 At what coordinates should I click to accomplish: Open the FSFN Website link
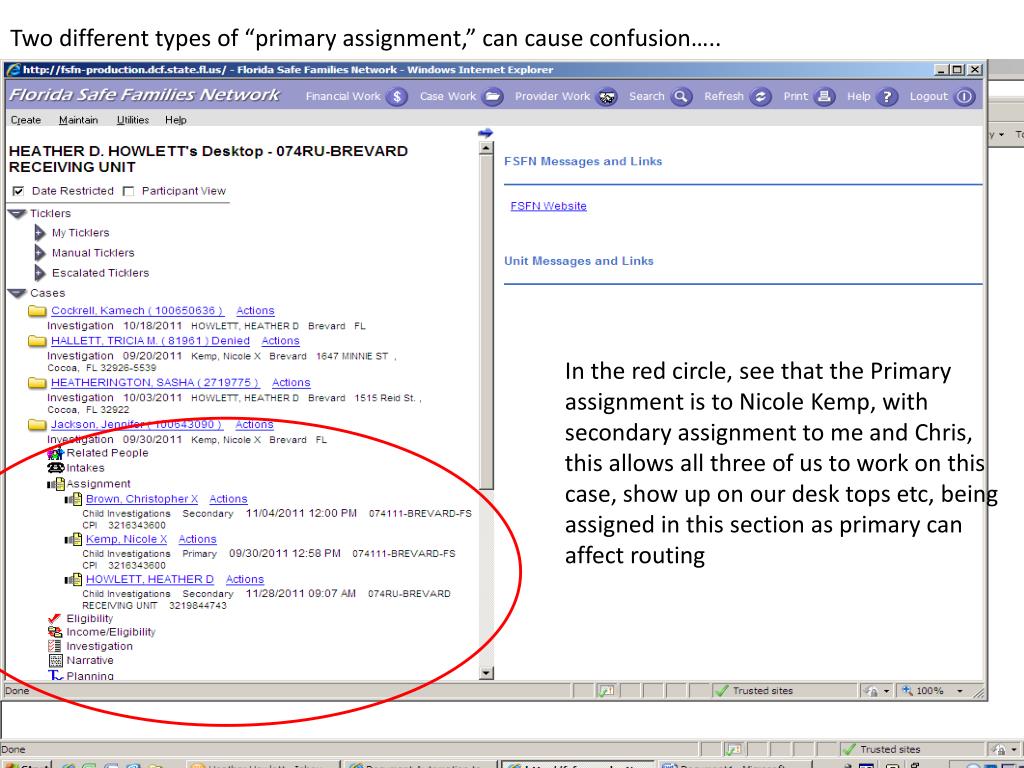(x=549, y=206)
